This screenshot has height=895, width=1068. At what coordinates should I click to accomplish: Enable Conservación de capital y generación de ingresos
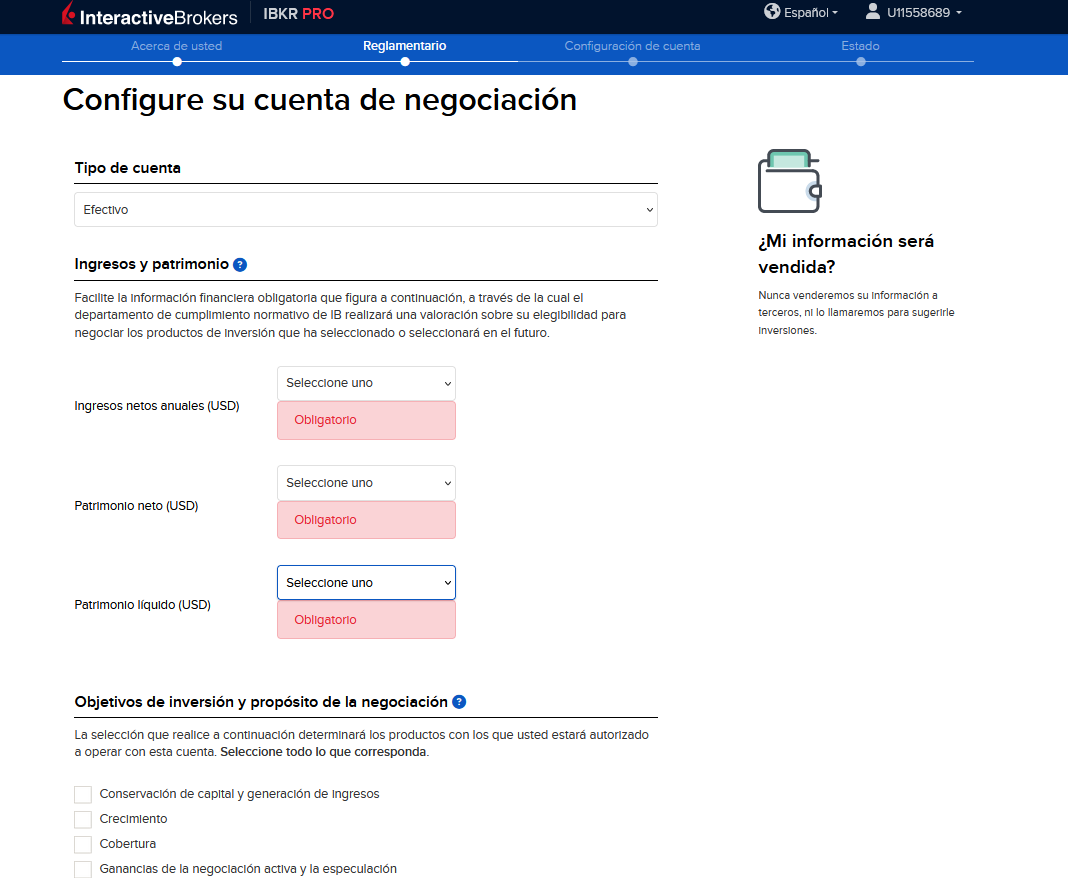(x=83, y=794)
